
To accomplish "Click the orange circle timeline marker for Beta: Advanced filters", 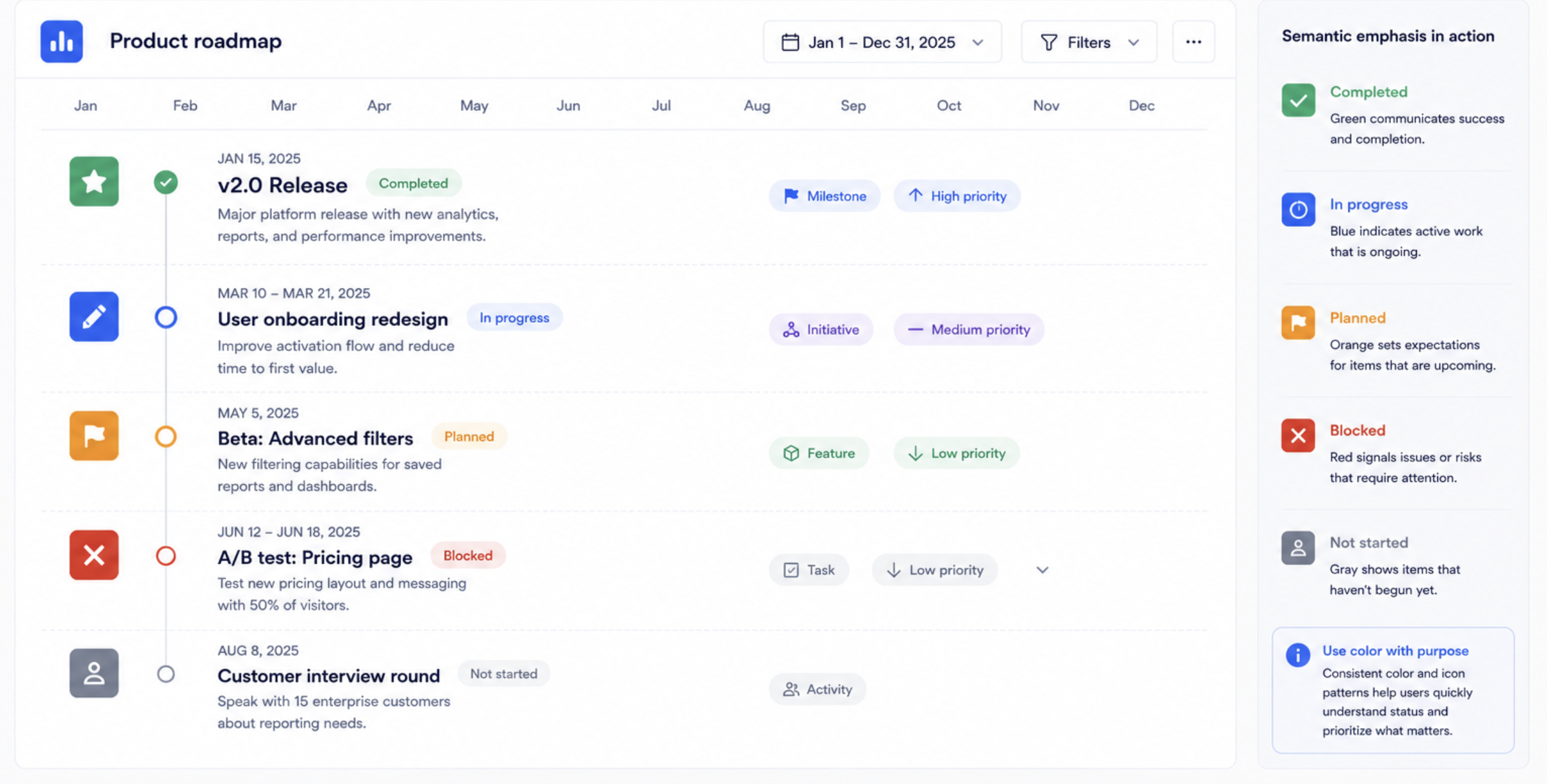I will 166,436.
